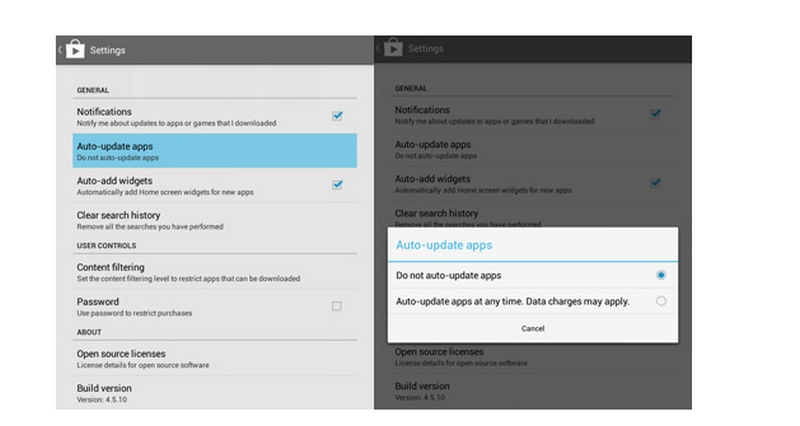Toggle the Notifications checkbox in left panel

click(337, 116)
